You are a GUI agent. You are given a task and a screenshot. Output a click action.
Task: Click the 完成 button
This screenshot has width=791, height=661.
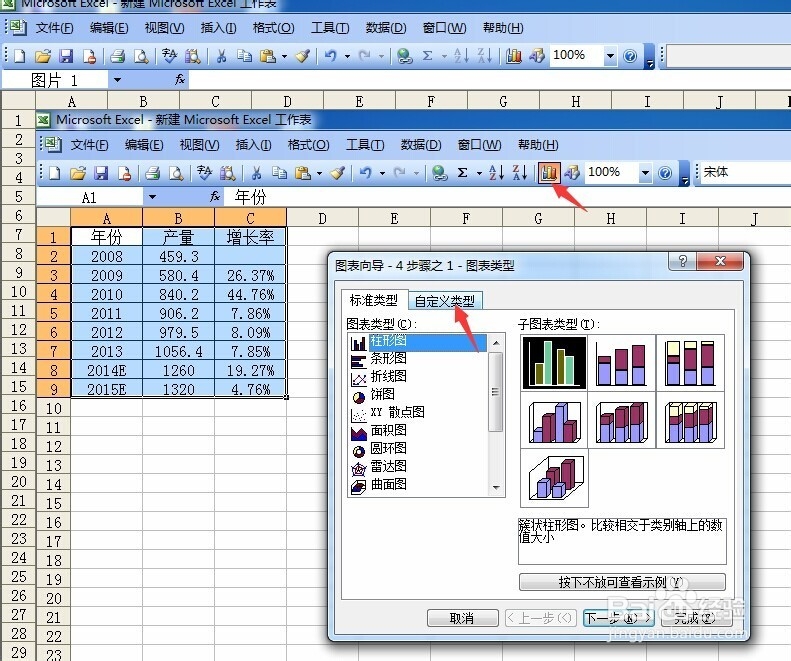pyautogui.click(x=696, y=618)
